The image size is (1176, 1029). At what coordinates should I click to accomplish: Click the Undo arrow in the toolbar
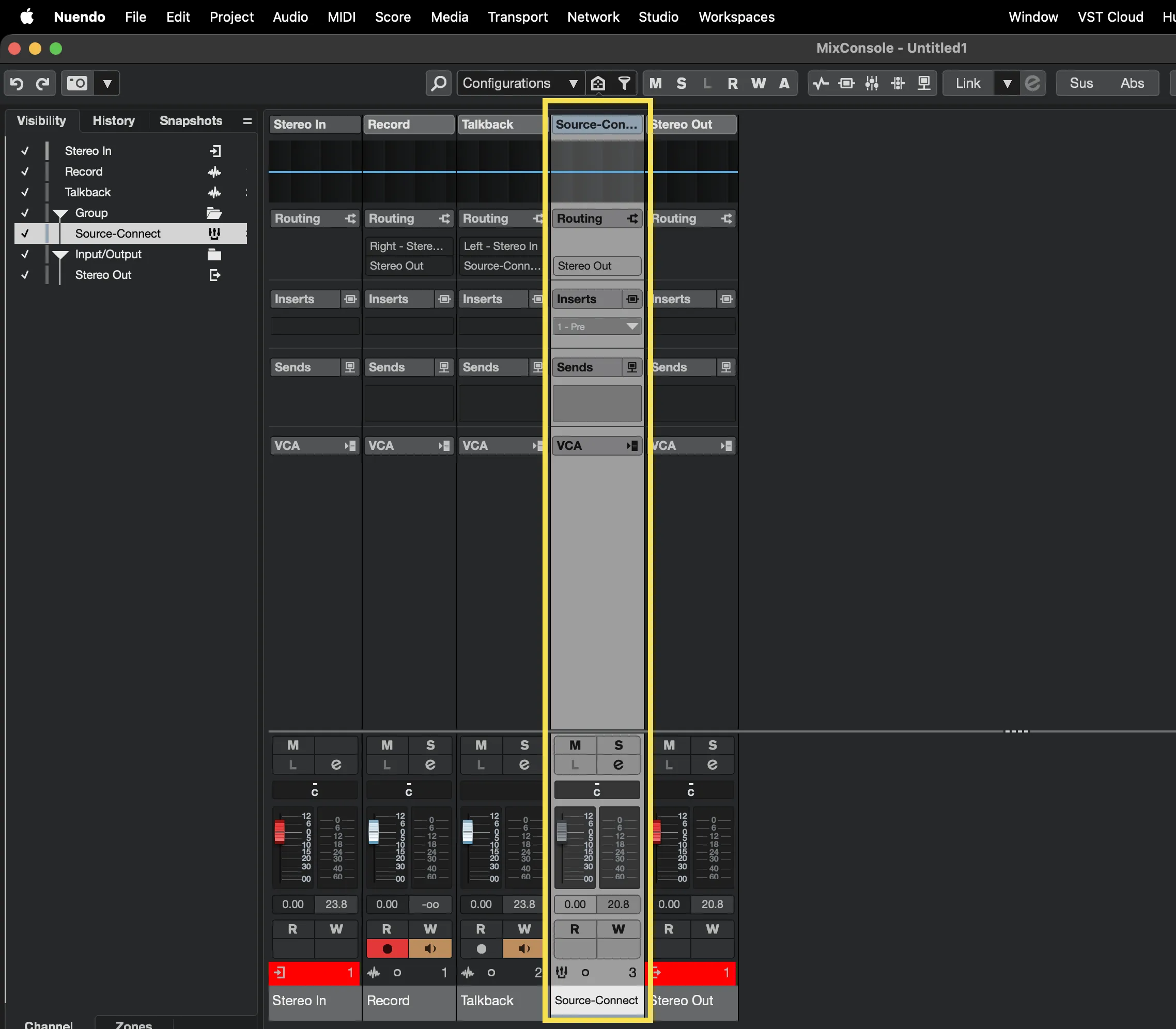(17, 84)
